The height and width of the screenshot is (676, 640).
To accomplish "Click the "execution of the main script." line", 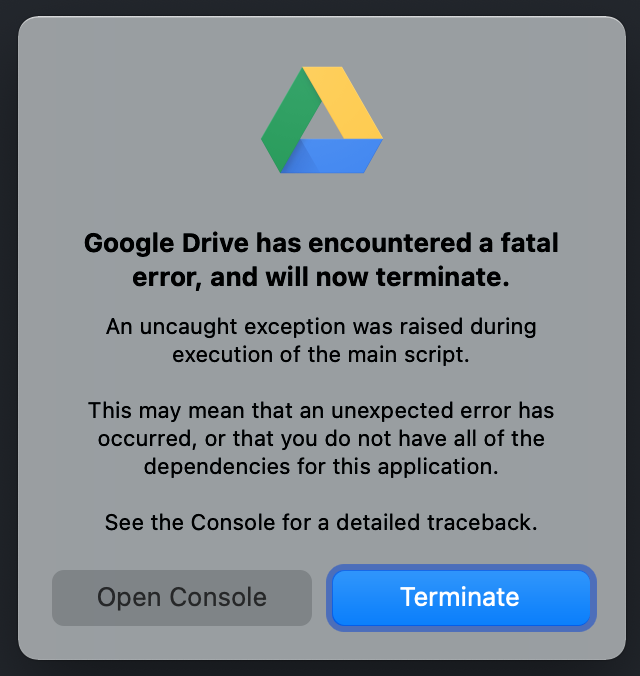I will (321, 355).
